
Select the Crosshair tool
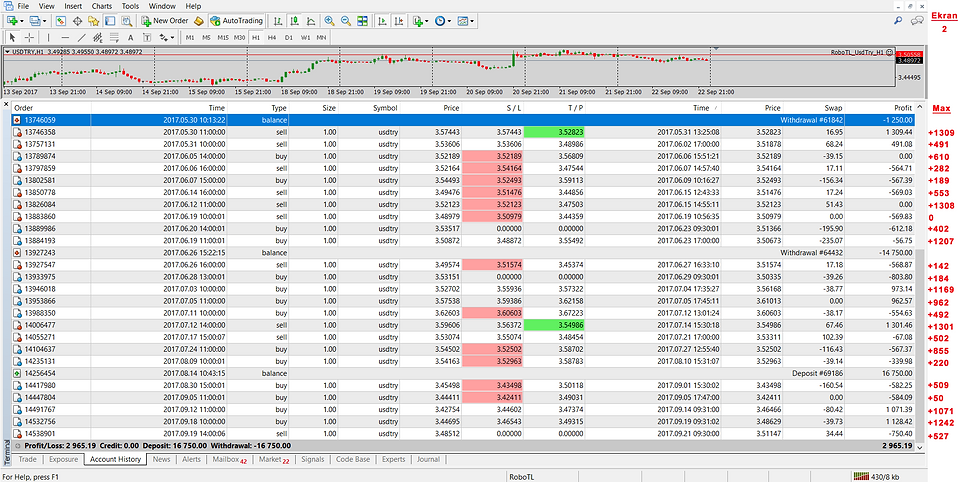pyautogui.click(x=29, y=37)
